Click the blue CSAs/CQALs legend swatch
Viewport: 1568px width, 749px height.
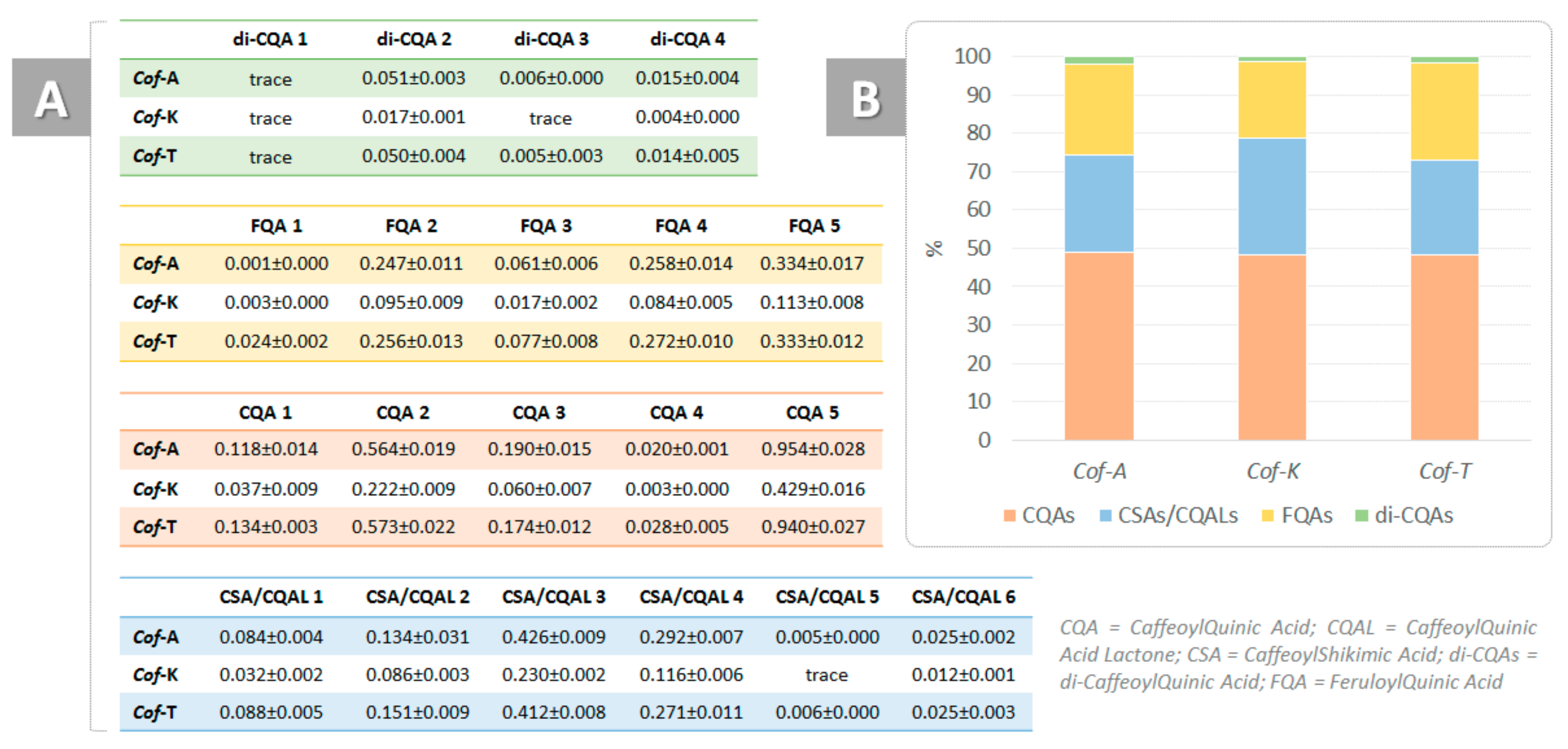coord(1105,516)
